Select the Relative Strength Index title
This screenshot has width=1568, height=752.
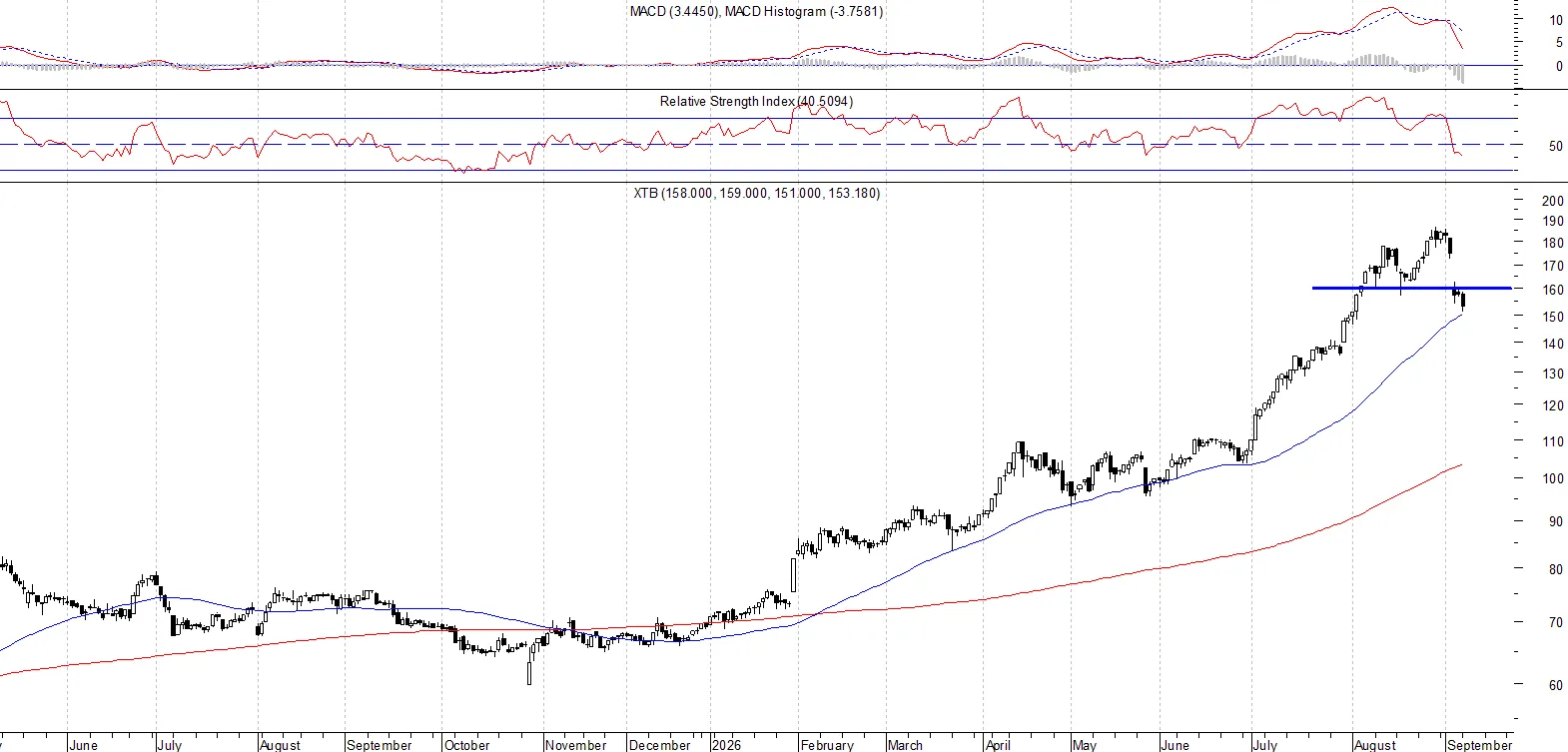pyautogui.click(x=756, y=101)
